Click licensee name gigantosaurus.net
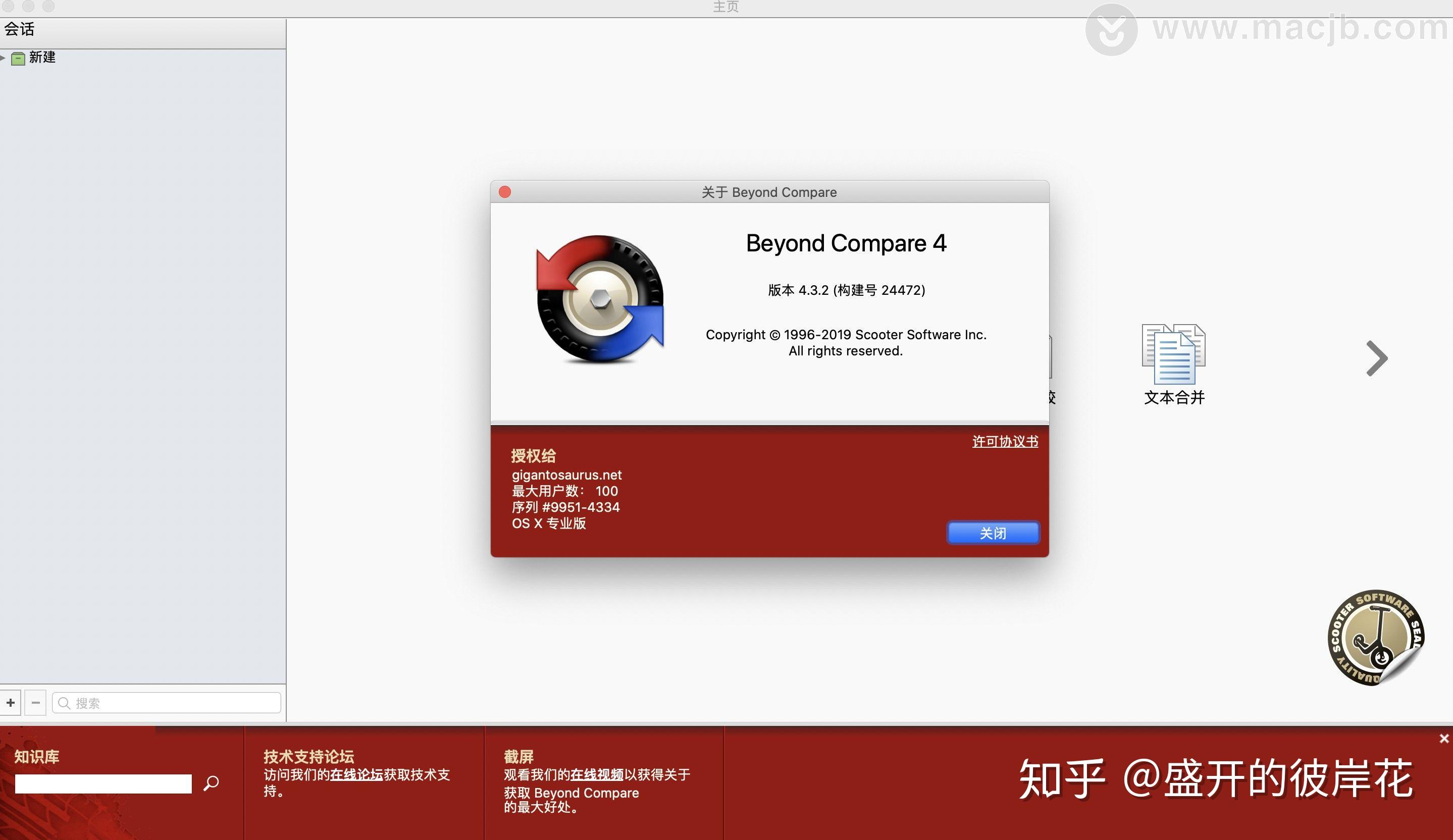Screen dimensions: 1453x840 click(x=567, y=475)
